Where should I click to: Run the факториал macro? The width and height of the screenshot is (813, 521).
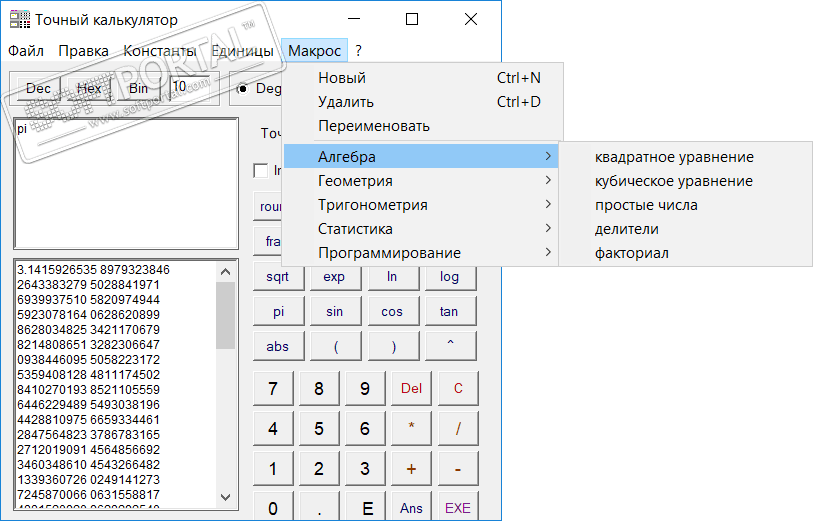685,253
